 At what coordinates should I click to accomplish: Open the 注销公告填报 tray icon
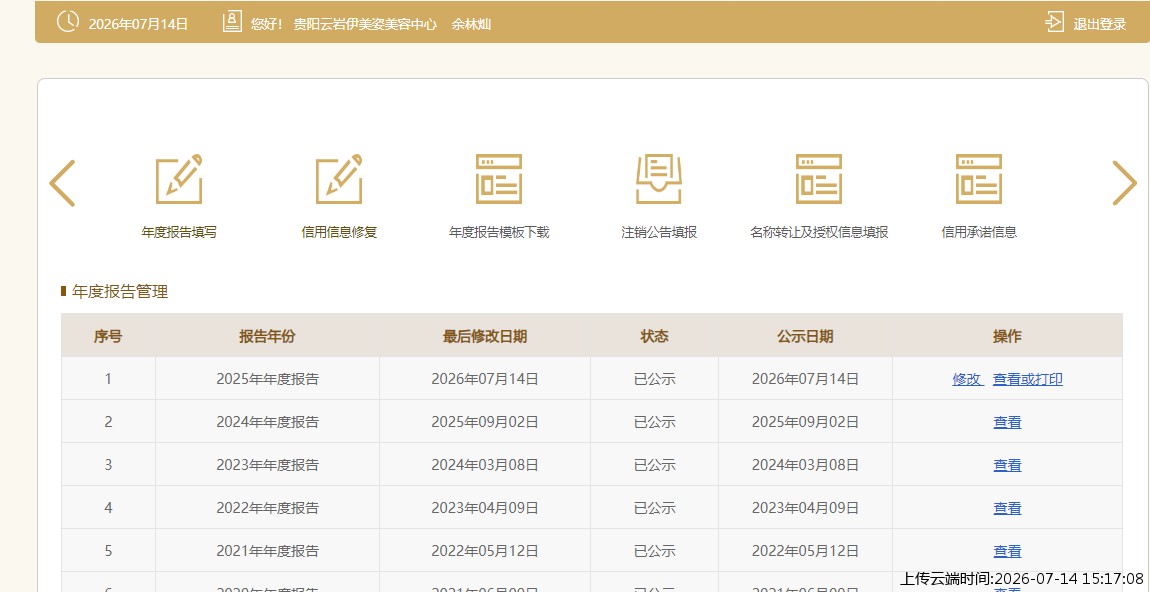click(x=659, y=179)
